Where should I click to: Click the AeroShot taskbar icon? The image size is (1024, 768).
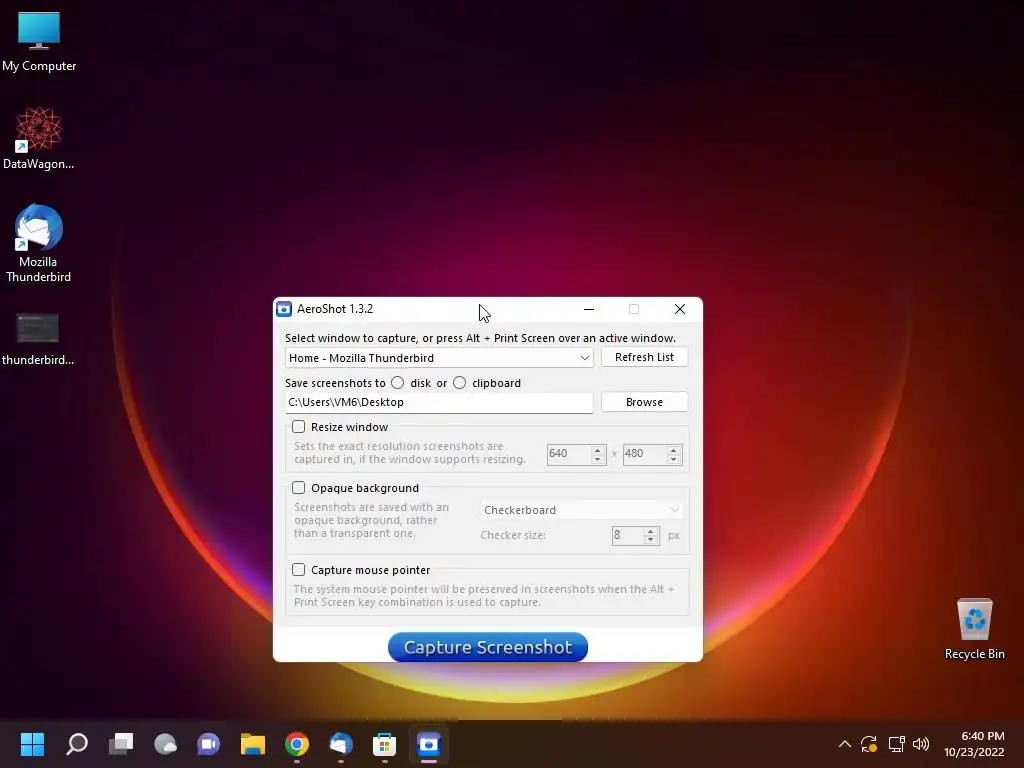tap(429, 744)
